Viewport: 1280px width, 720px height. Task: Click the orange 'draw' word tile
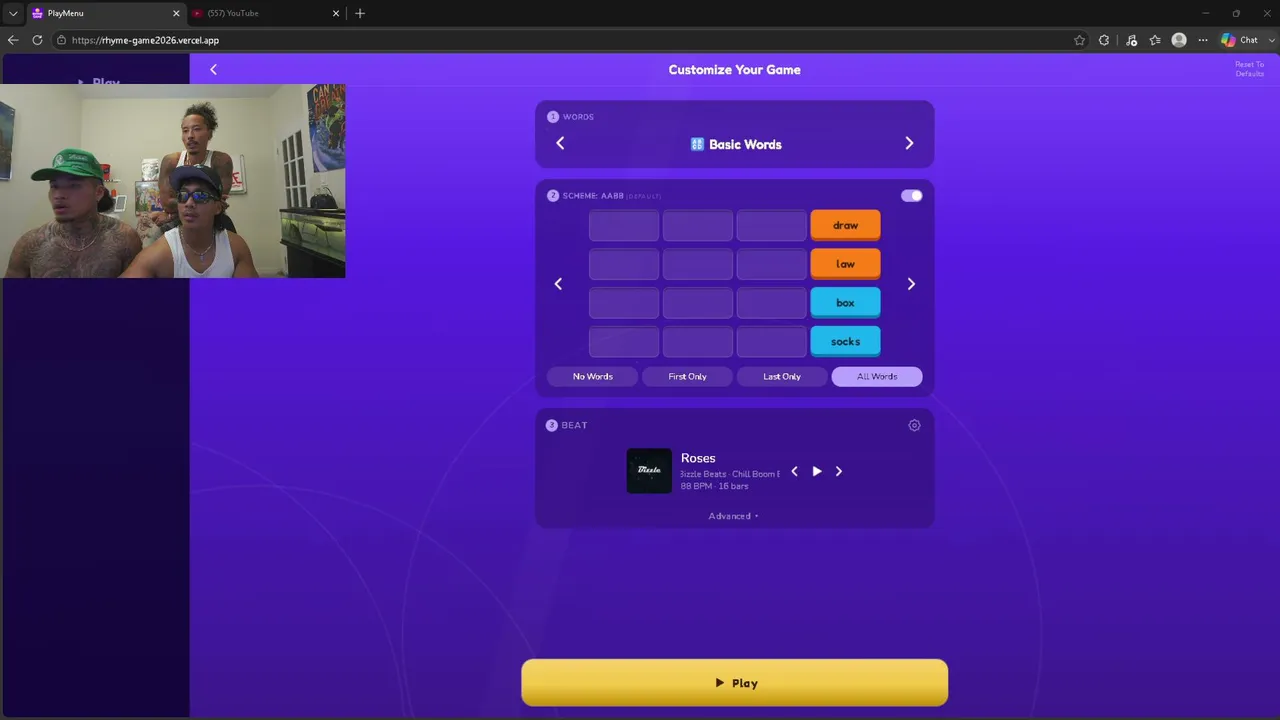[x=845, y=226]
